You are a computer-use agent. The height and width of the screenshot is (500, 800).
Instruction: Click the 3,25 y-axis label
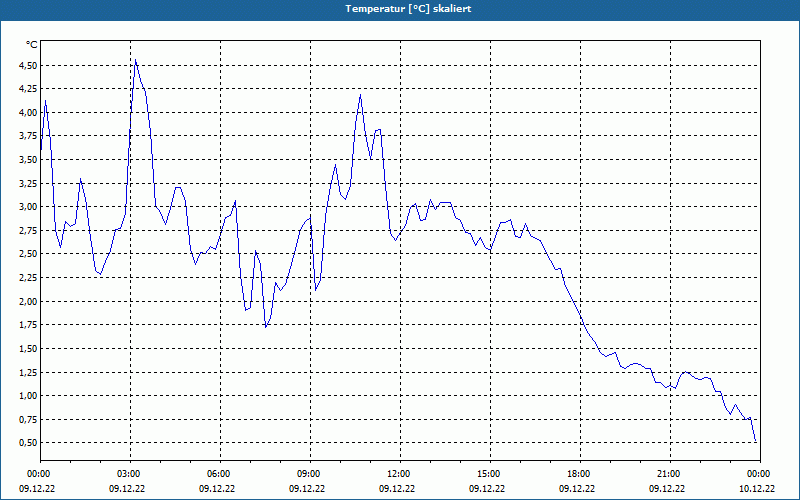click(x=29, y=183)
